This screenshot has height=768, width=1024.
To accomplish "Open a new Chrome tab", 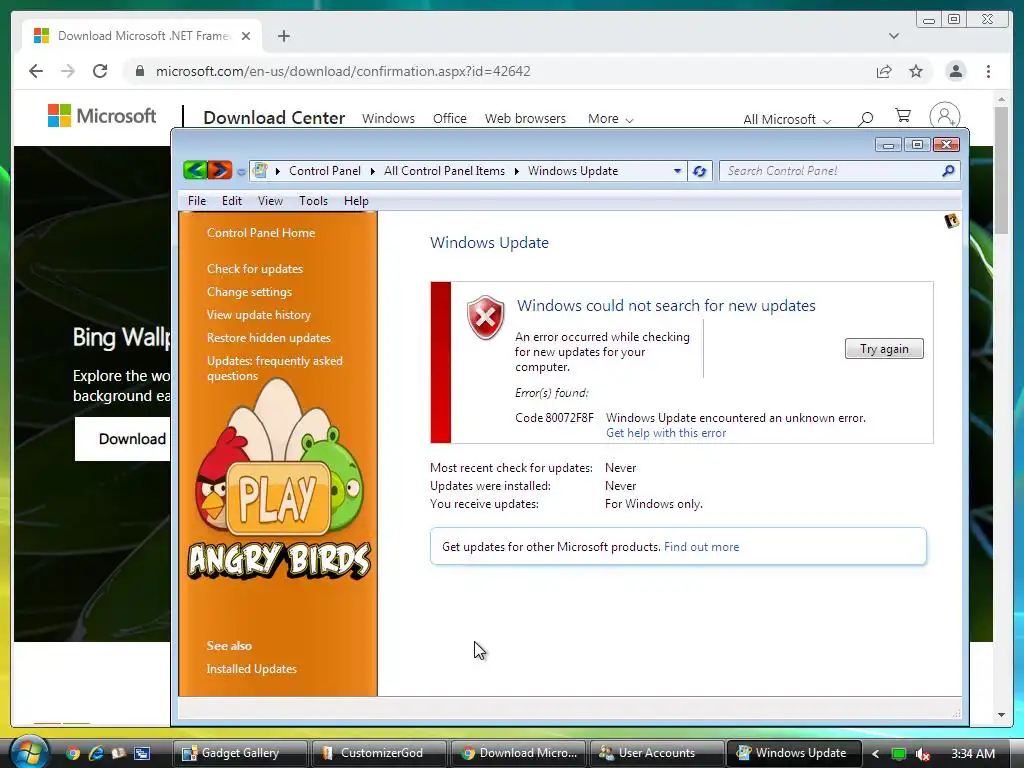I will (x=283, y=36).
